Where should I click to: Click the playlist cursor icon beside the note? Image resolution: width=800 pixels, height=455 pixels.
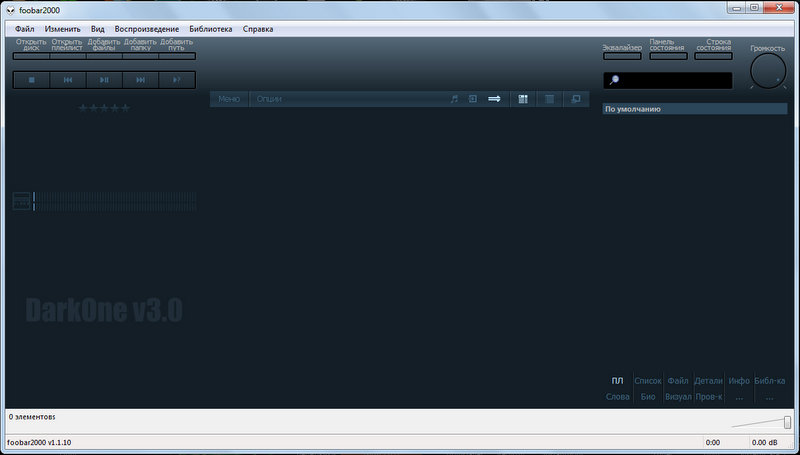(473, 99)
